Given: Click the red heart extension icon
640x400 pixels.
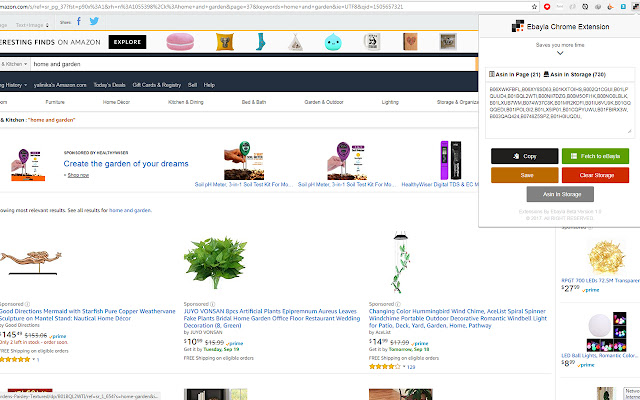Looking at the screenshot, I should (547, 7).
